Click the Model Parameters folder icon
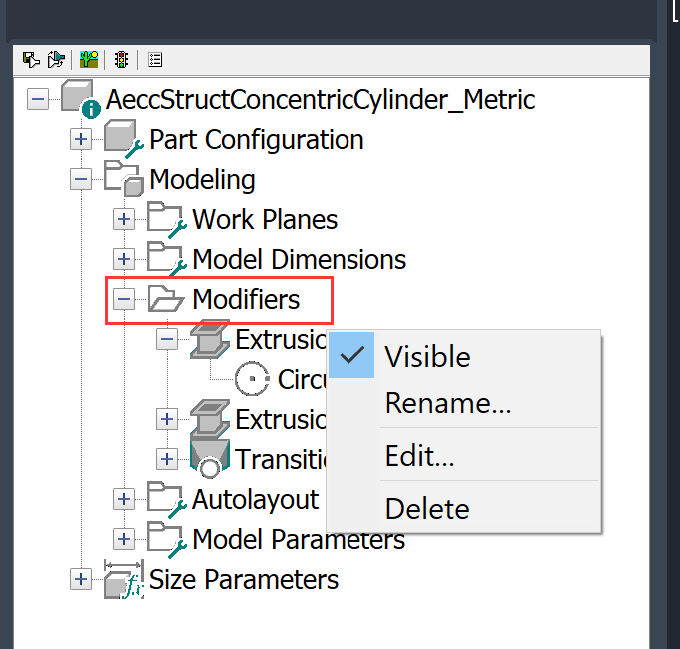 click(x=167, y=539)
